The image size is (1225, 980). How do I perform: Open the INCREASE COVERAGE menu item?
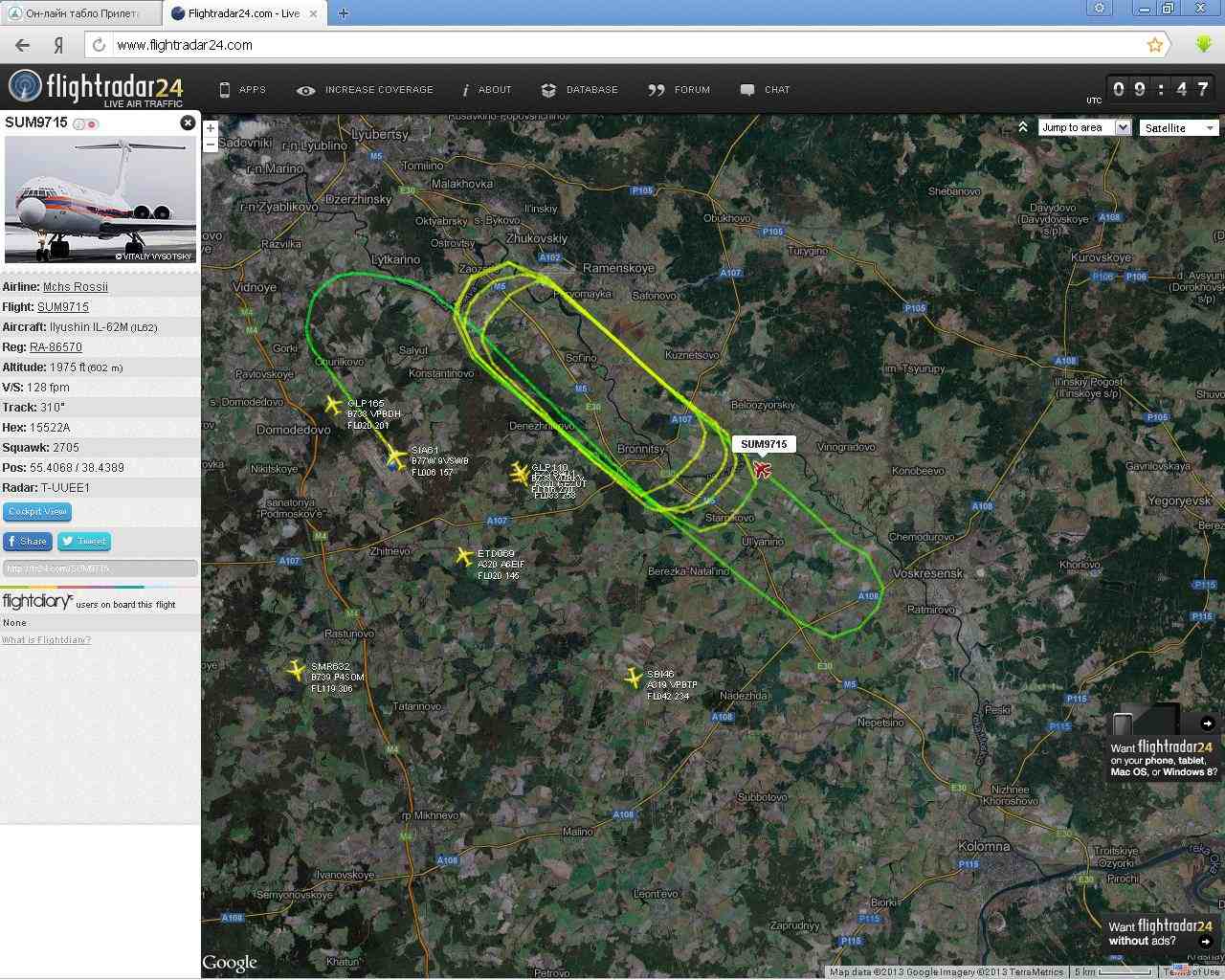pos(379,90)
